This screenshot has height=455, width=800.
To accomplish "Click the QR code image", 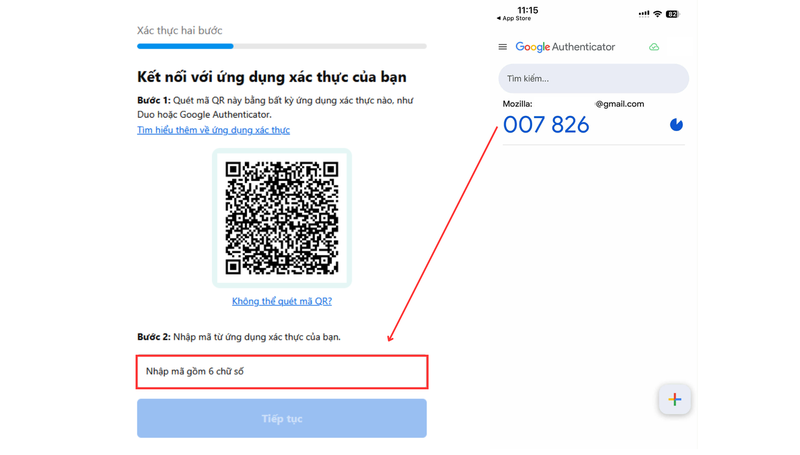I will pyautogui.click(x=282, y=218).
